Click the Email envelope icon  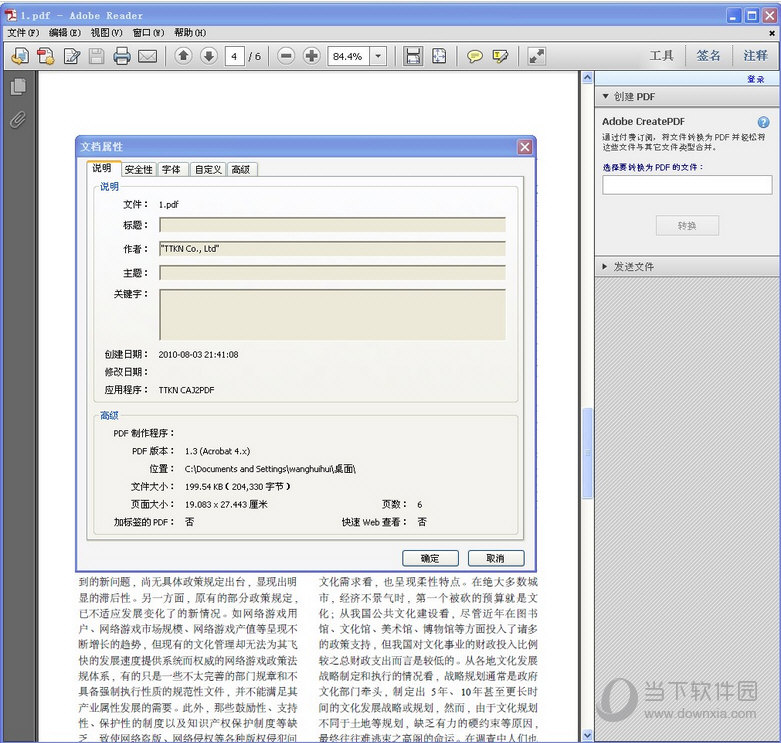[x=147, y=56]
